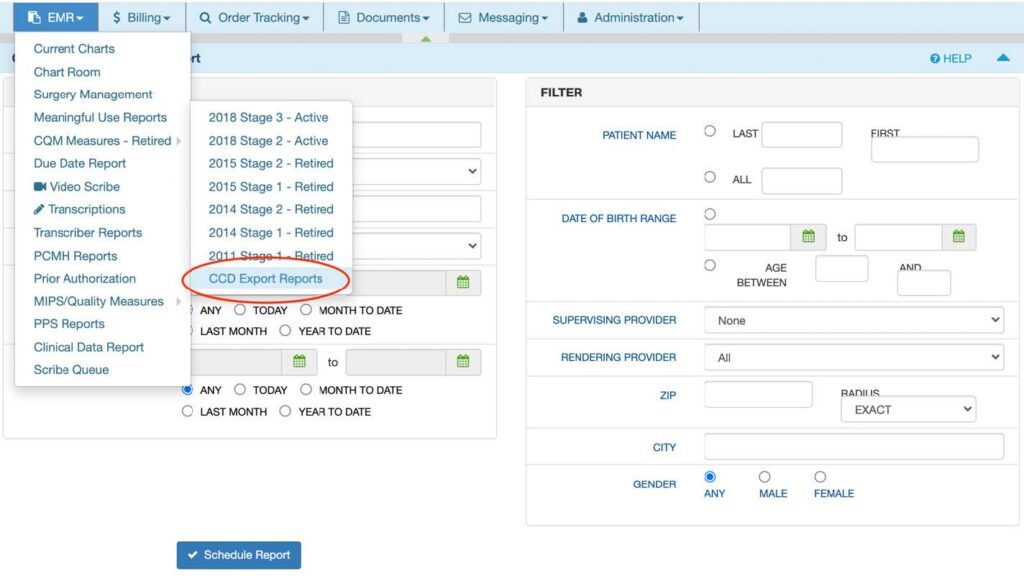Click inside the CITY input field
The height and width of the screenshot is (581, 1024).
coord(855,445)
